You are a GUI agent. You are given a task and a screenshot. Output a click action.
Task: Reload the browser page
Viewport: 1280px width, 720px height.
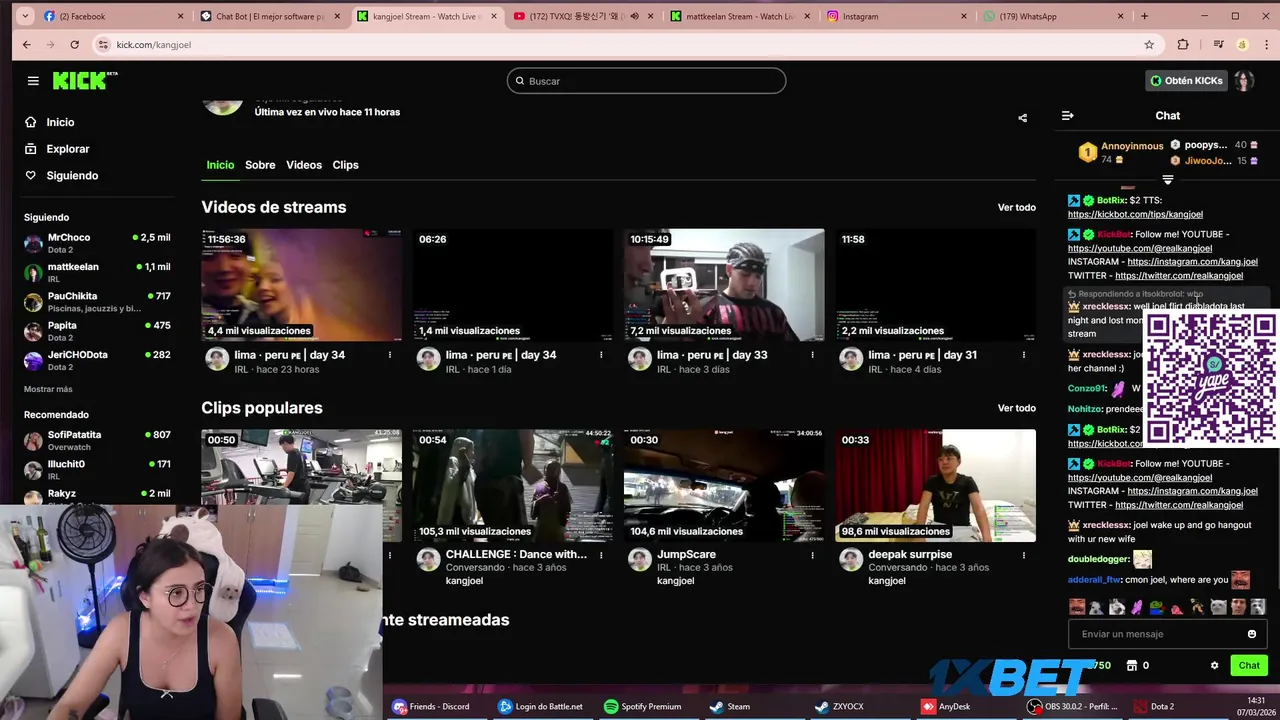click(74, 44)
